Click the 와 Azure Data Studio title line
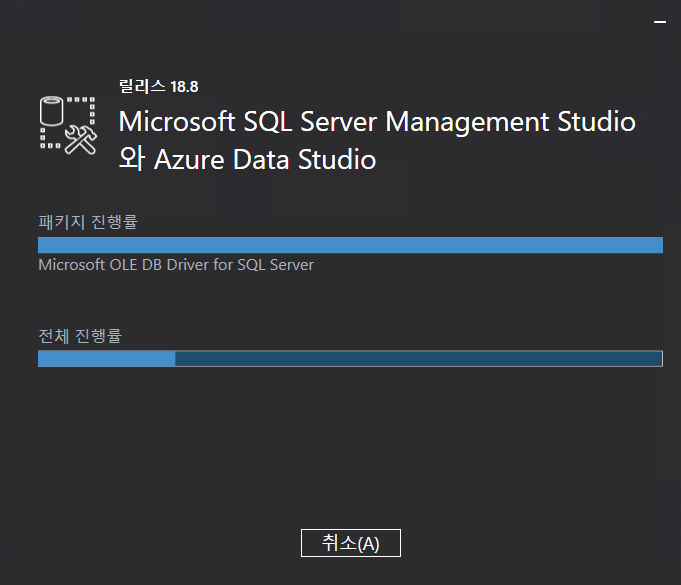Viewport: 681px width, 585px height. coord(247,159)
